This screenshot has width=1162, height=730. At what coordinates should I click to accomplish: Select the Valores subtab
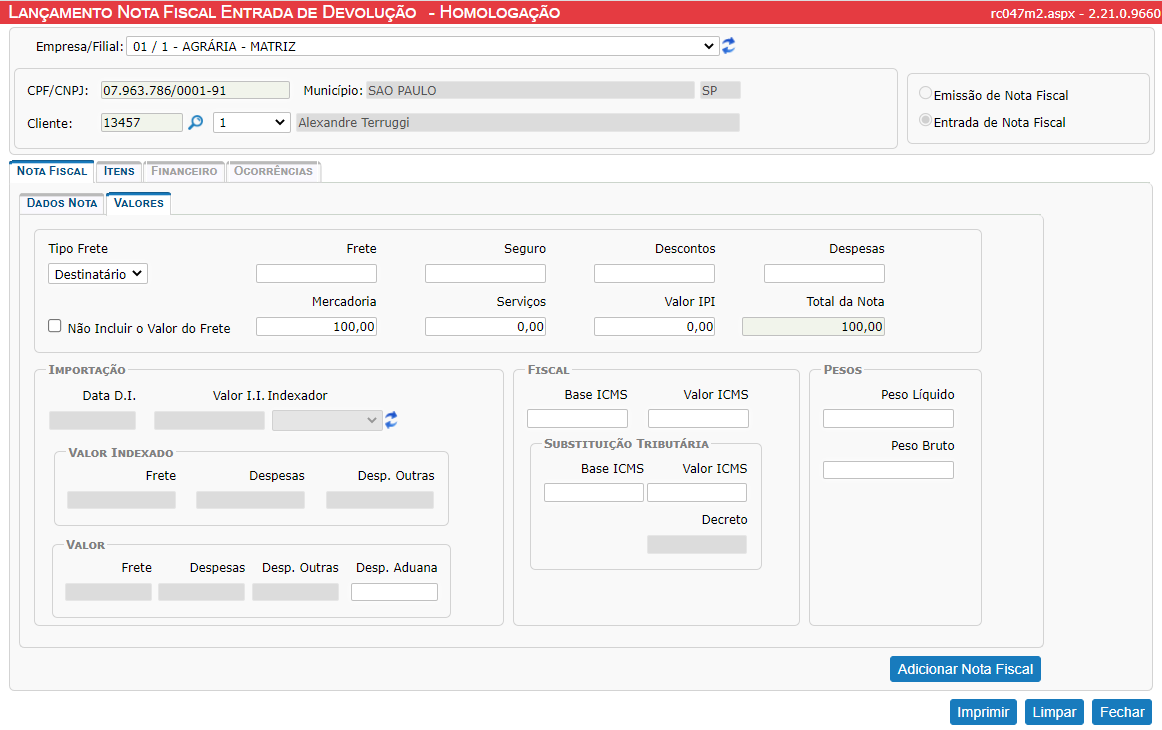pyautogui.click(x=139, y=203)
